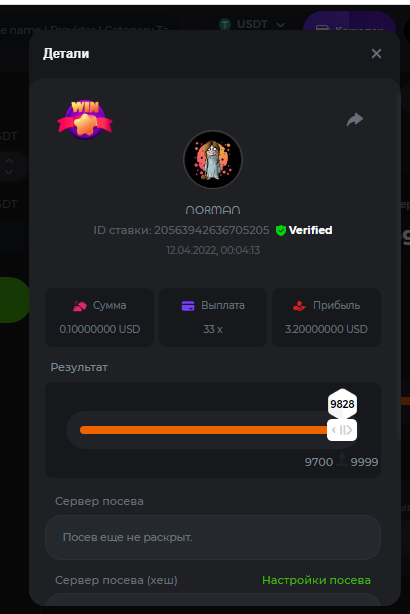This screenshot has height=614, width=410.
Task: Click the Сумма bet amount icon
Action: (80, 306)
